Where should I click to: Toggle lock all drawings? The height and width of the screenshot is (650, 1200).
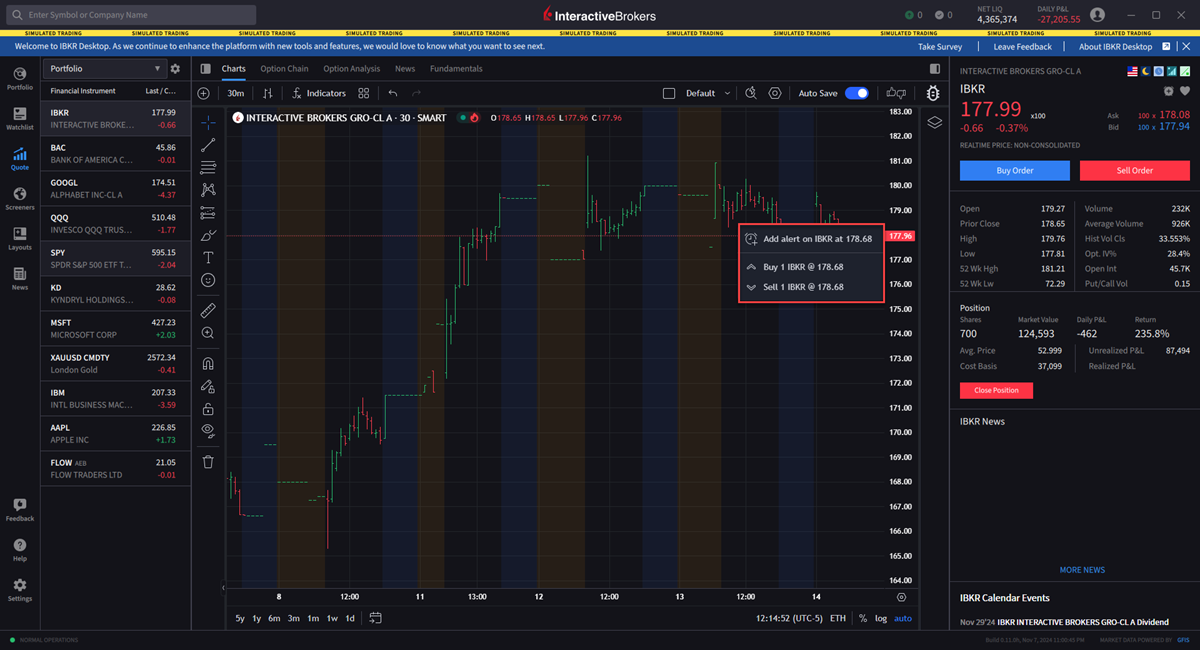pyautogui.click(x=208, y=409)
